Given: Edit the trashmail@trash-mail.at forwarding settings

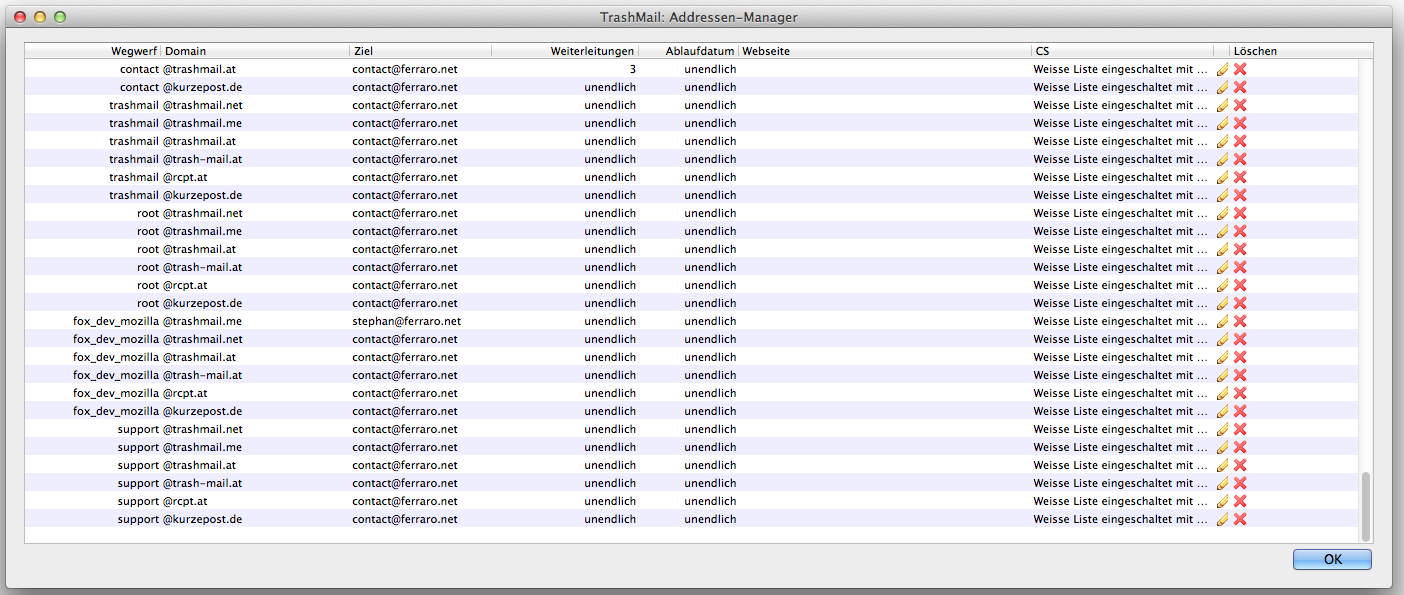Looking at the screenshot, I should (1222, 159).
